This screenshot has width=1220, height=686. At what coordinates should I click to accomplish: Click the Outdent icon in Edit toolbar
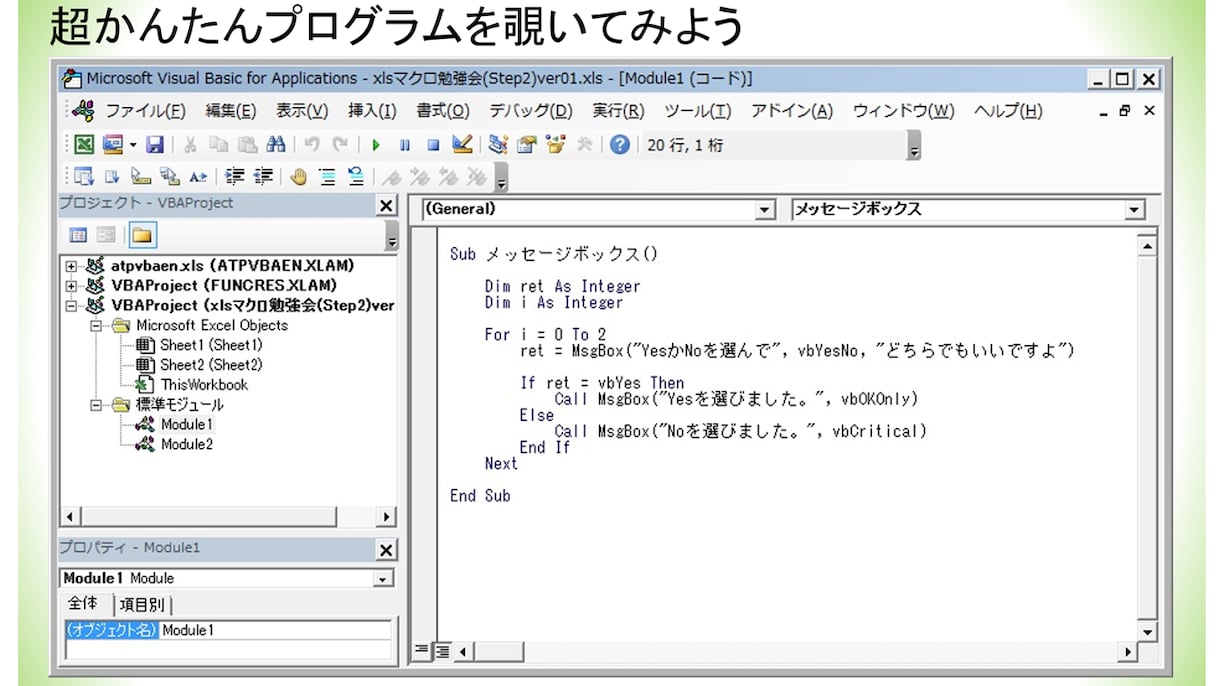[x=263, y=177]
